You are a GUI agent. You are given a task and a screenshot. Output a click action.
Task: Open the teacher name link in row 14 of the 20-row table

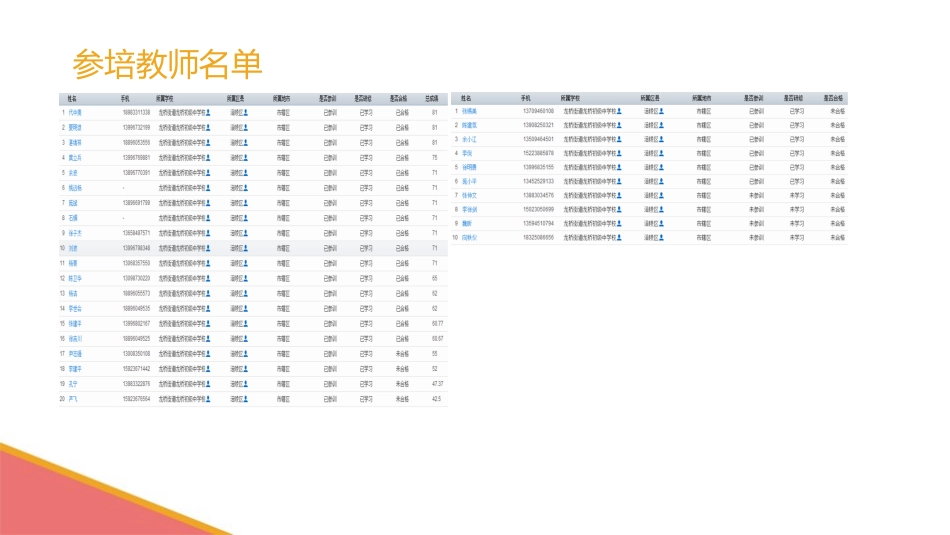pyautogui.click(x=75, y=308)
